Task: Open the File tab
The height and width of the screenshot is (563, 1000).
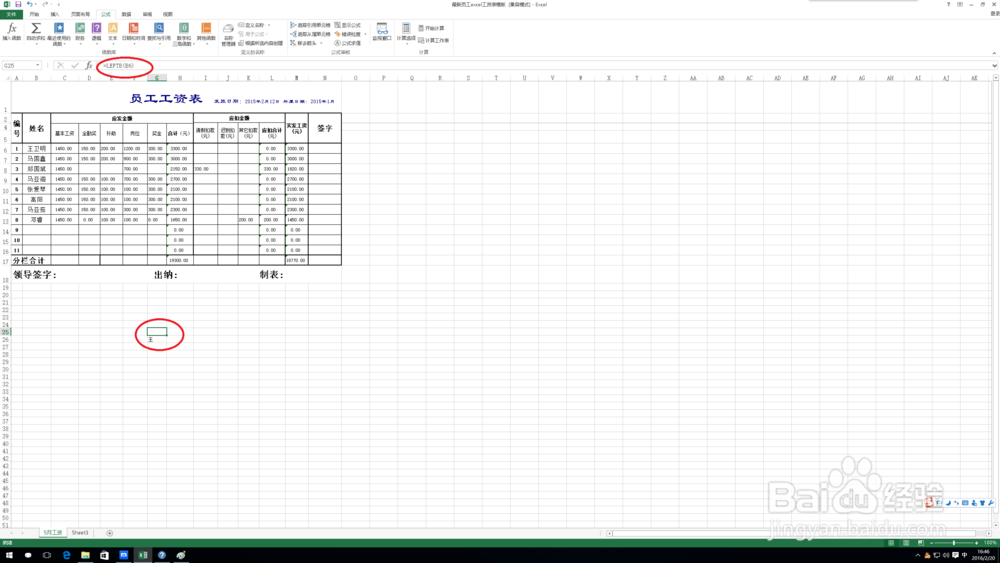Action: point(11,14)
